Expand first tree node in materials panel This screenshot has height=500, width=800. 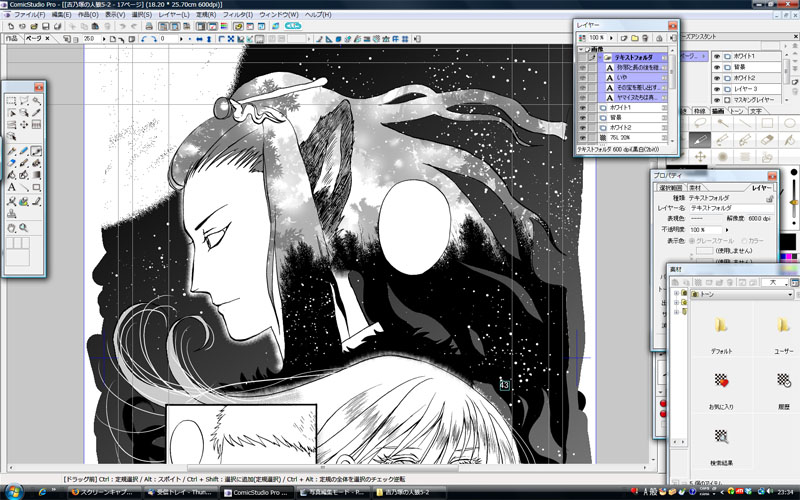pyautogui.click(x=677, y=293)
